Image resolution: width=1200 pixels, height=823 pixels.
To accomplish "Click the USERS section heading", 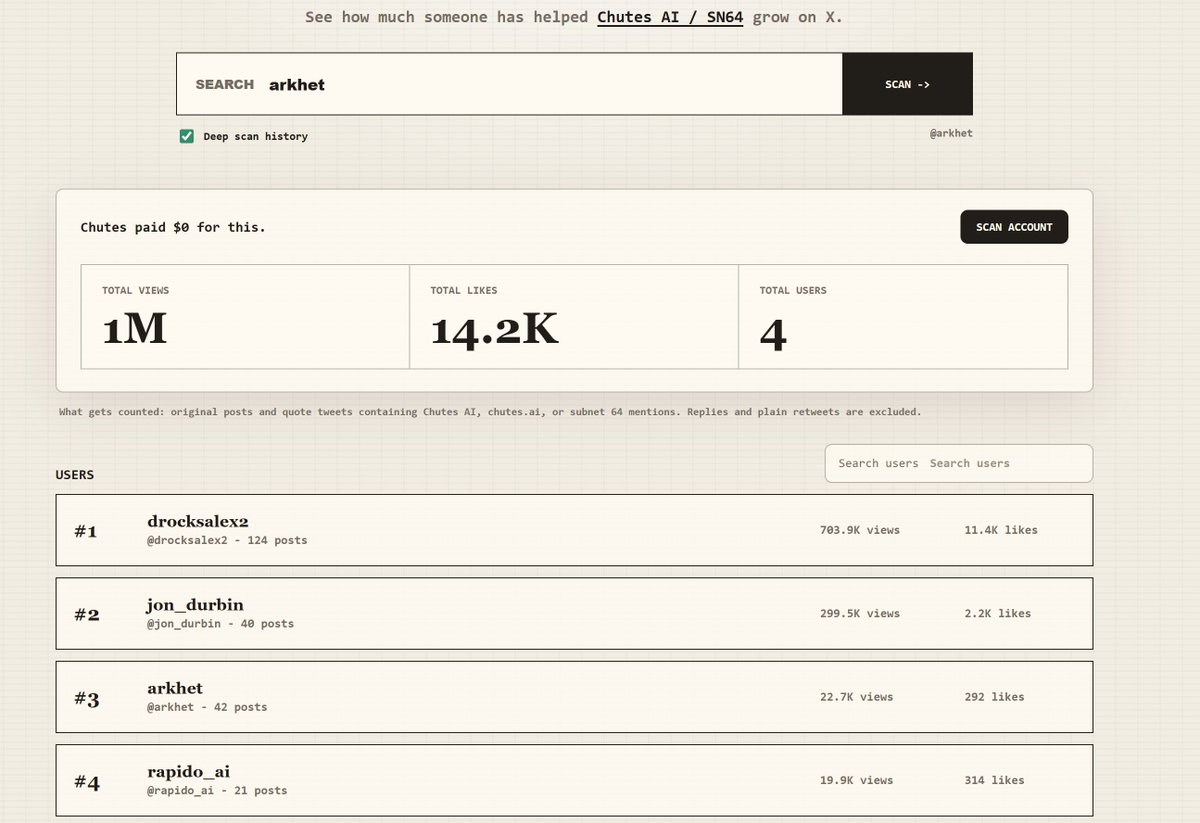I will point(75,475).
